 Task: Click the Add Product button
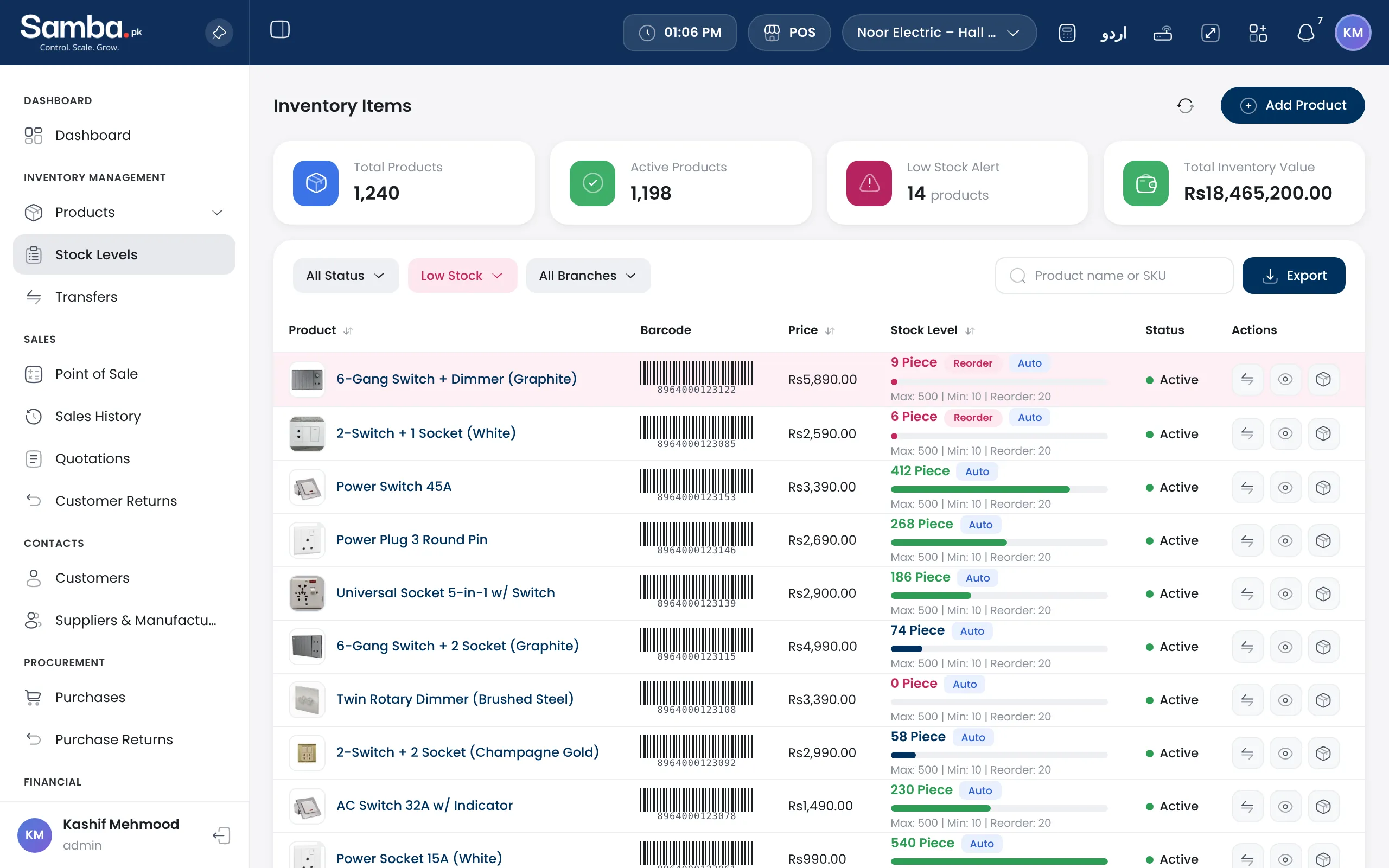[1292, 106]
